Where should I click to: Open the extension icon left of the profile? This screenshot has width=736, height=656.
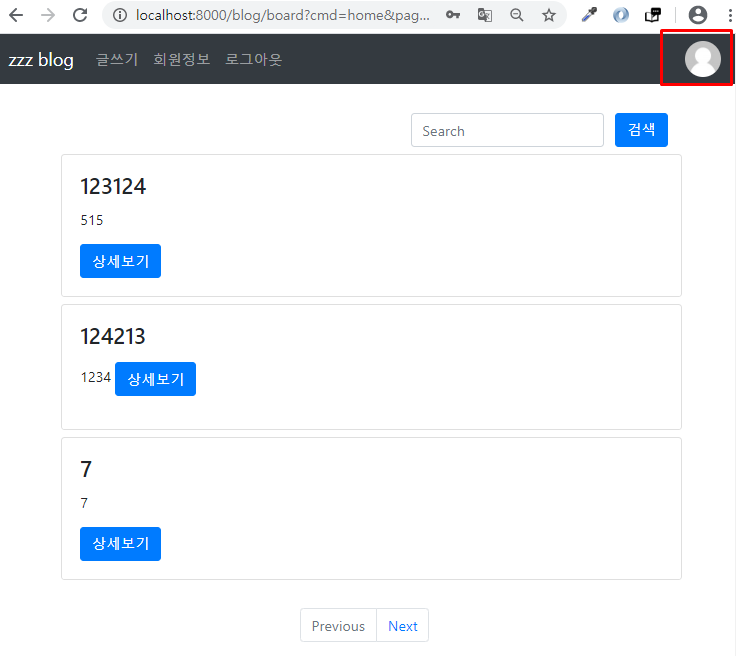coord(652,15)
